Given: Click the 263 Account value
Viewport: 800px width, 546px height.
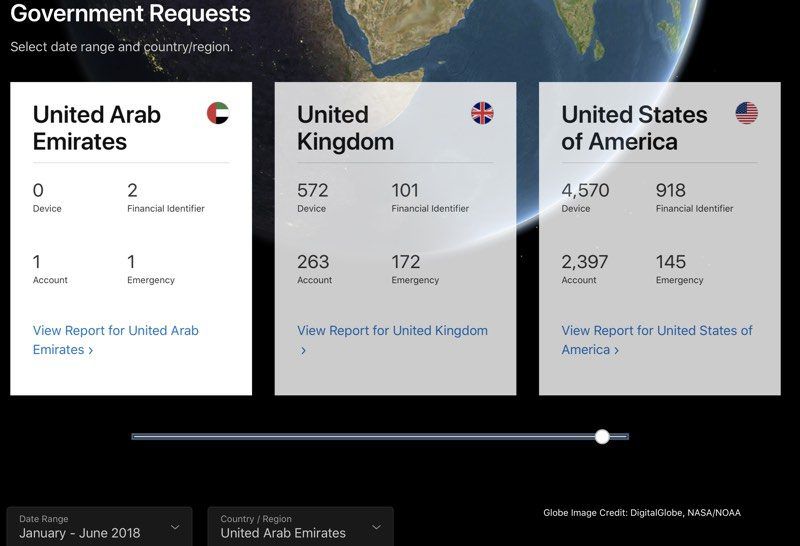Looking at the screenshot, I should coord(313,262).
